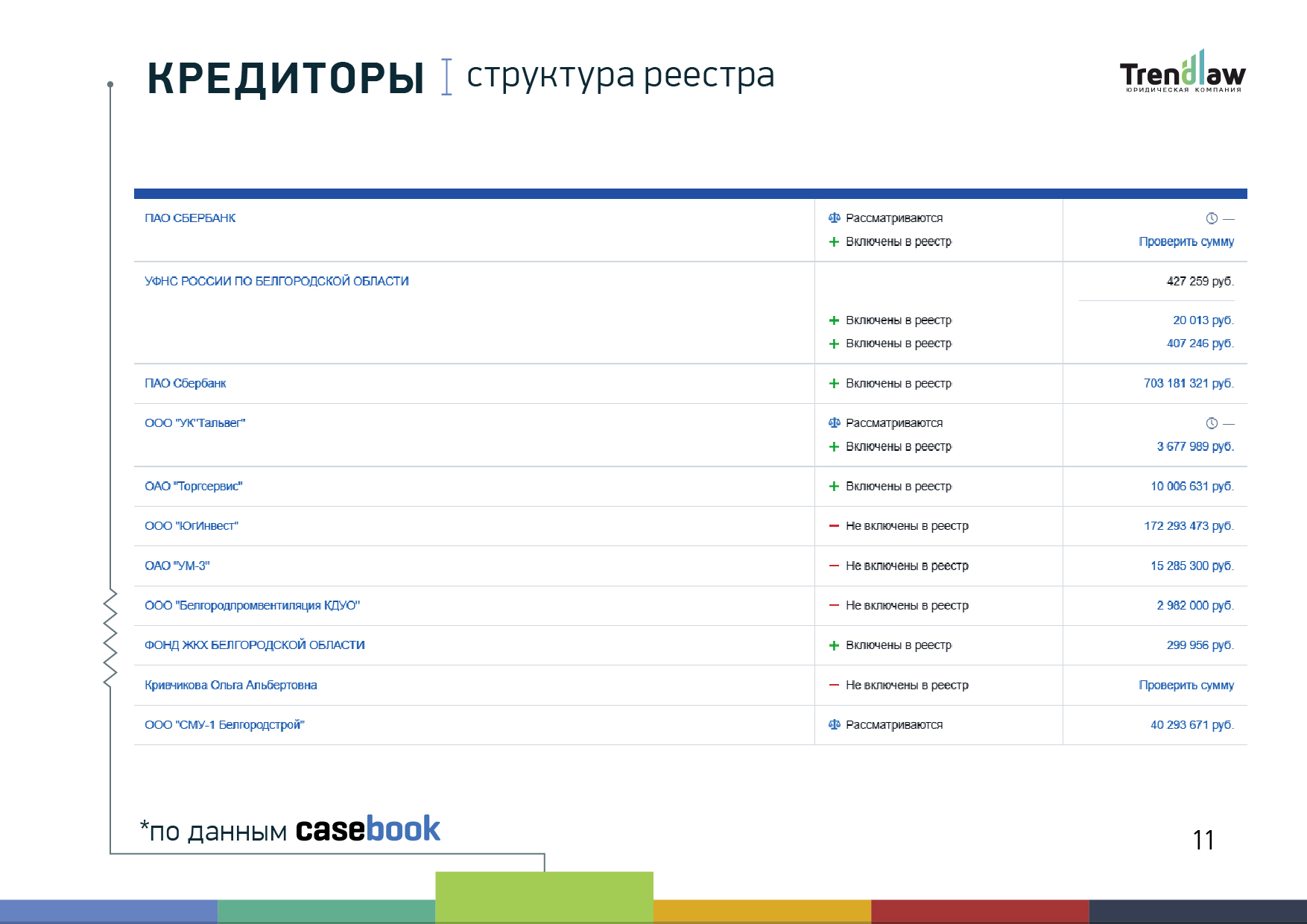Click Рассматриваются status in УК Тальвег row
This screenshot has height=924, width=1307.
[x=894, y=423]
